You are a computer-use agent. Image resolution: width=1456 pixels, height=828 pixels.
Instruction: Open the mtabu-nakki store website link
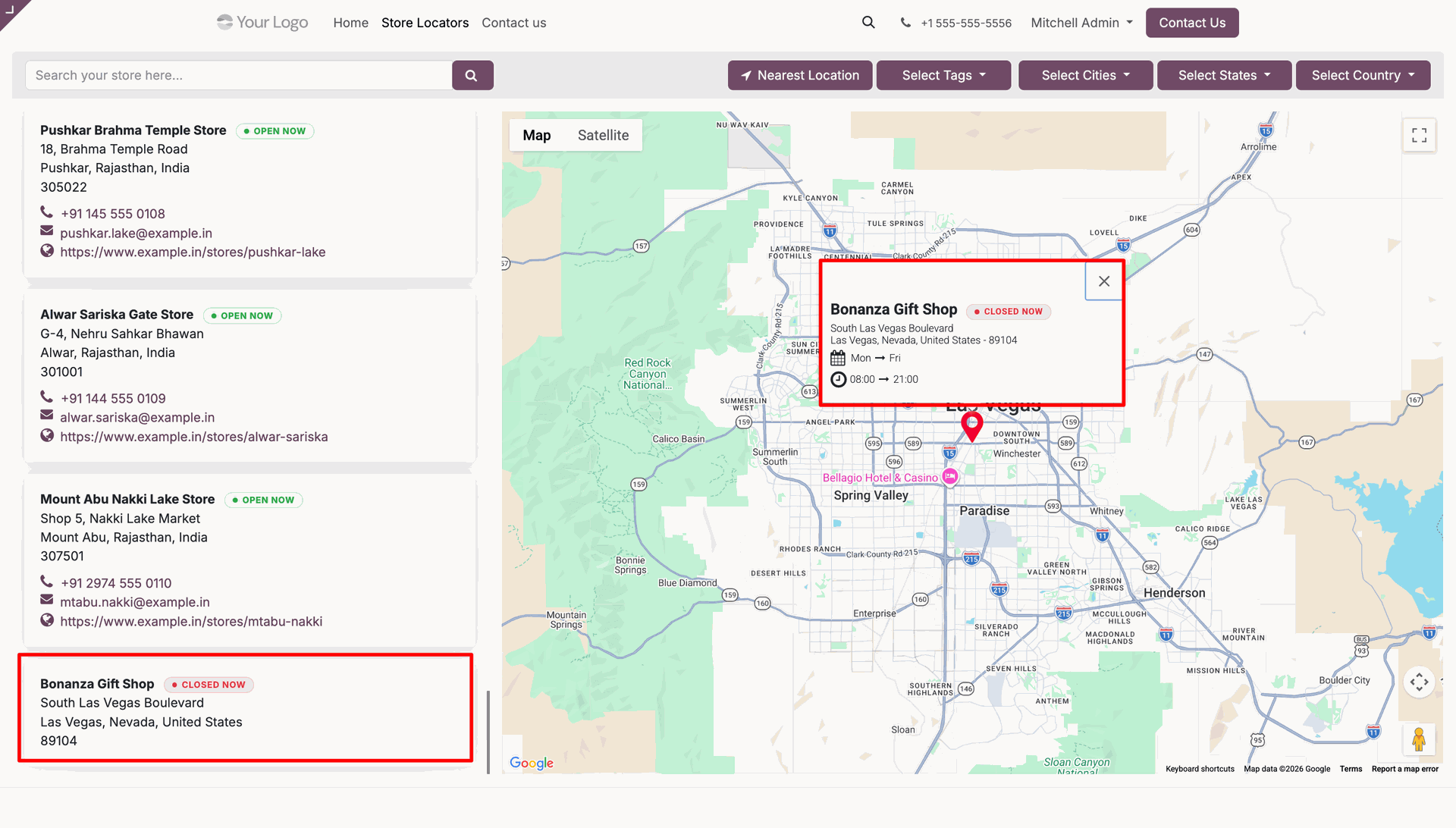(191, 621)
